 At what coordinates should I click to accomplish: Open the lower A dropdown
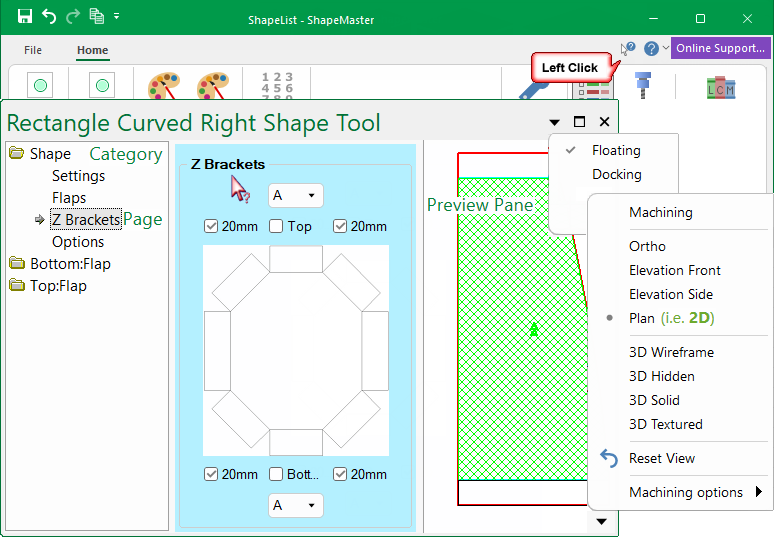tap(295, 506)
